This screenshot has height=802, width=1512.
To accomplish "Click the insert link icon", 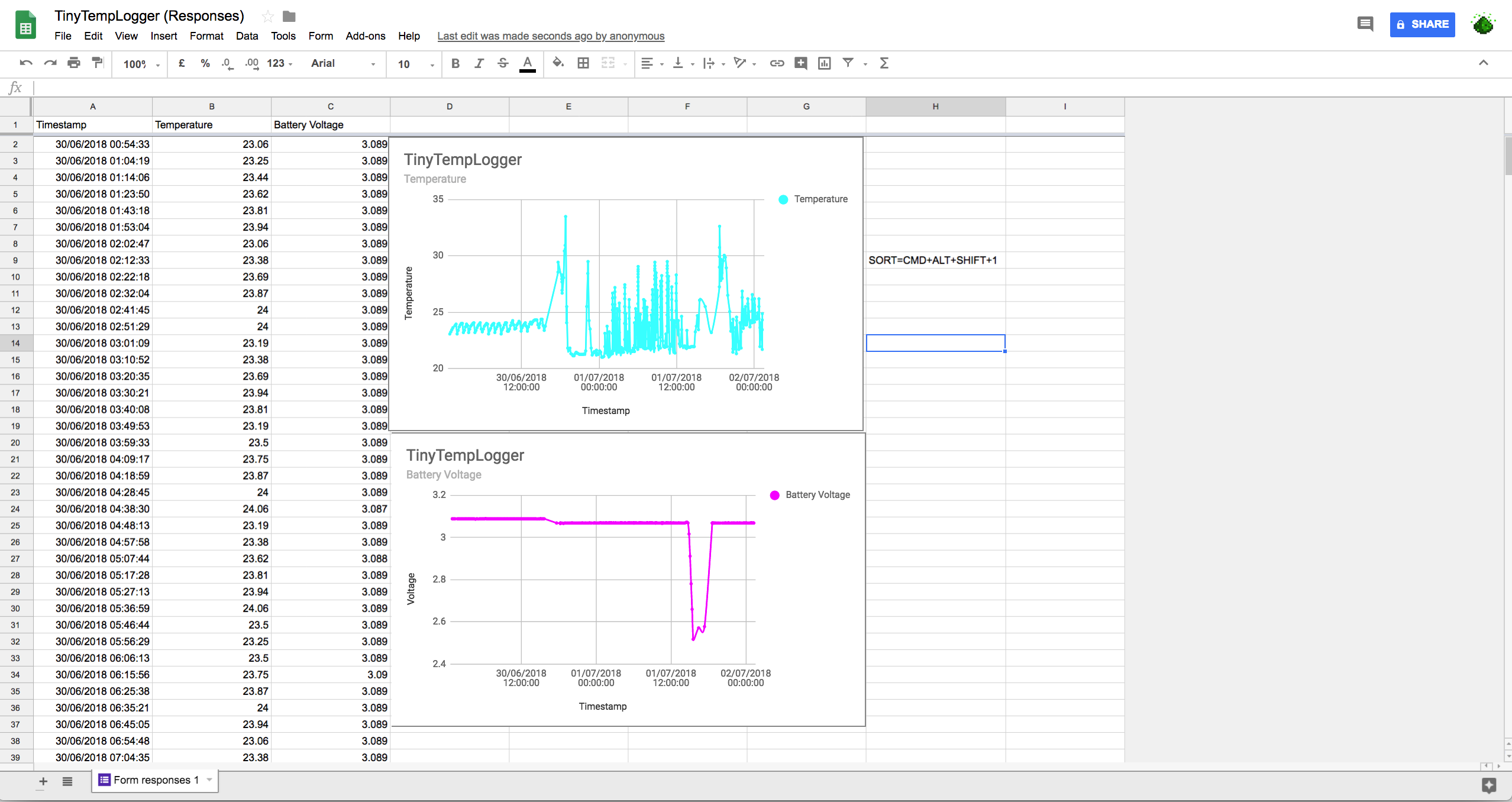I will pos(777,63).
